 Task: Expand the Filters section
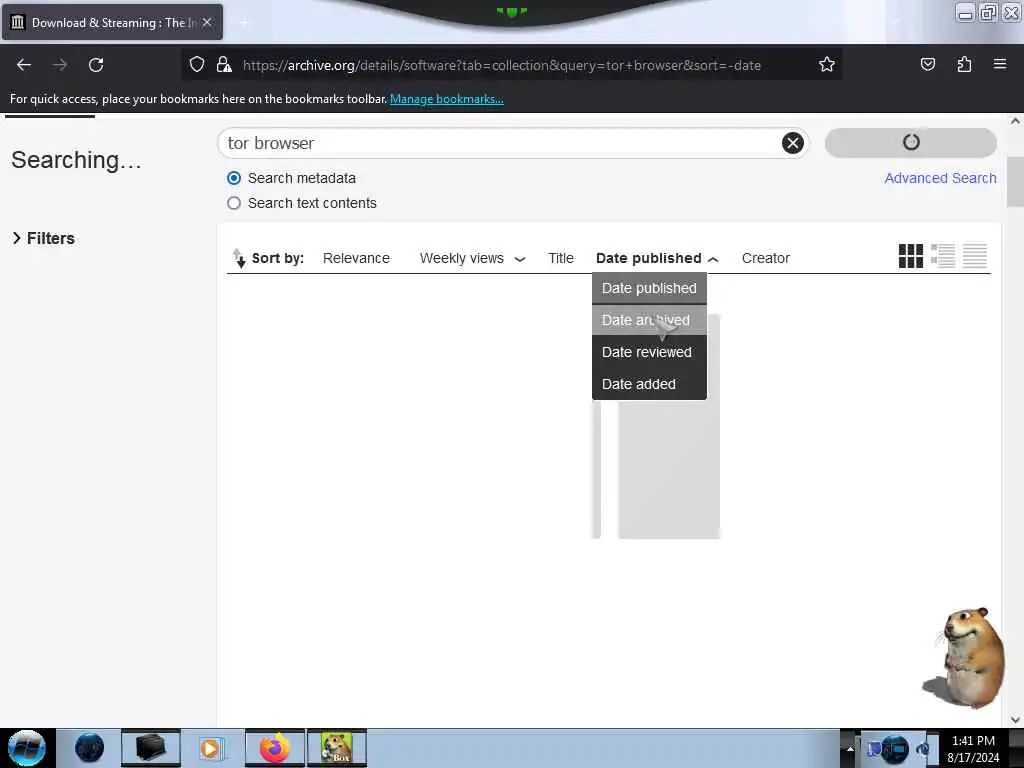tap(43, 238)
